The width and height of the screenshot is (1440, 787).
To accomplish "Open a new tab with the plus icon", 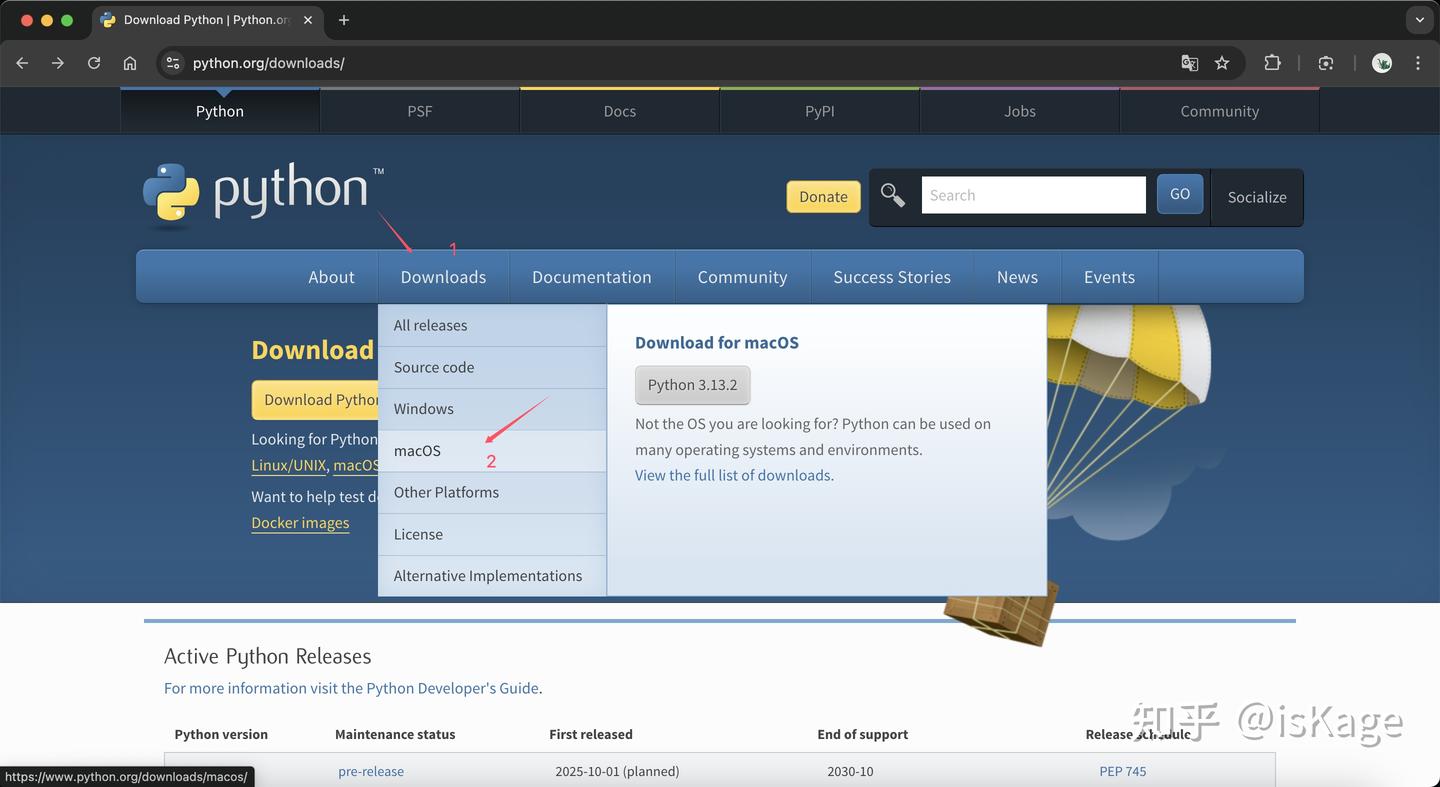I will pyautogui.click(x=344, y=20).
